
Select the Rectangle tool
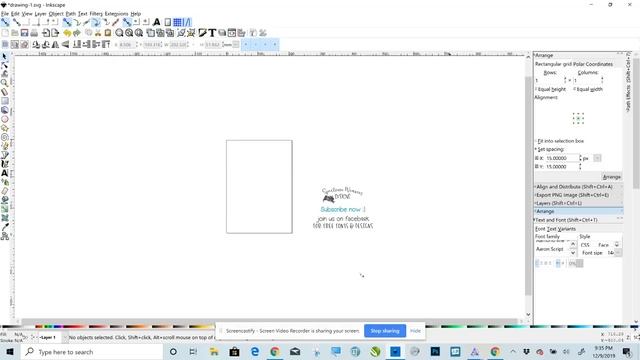pyautogui.click(x=4, y=101)
